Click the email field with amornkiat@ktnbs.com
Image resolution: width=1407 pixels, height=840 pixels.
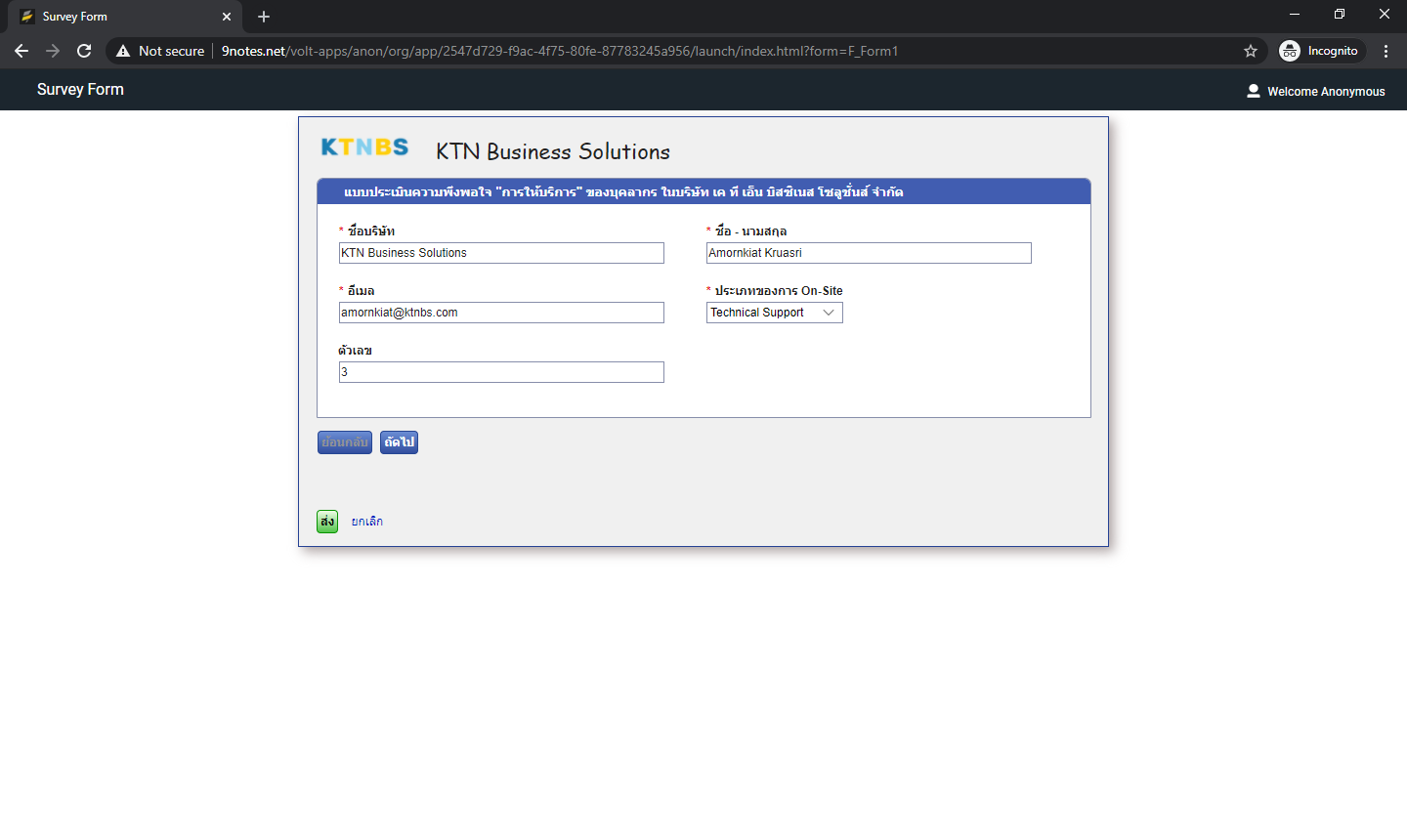(x=501, y=313)
